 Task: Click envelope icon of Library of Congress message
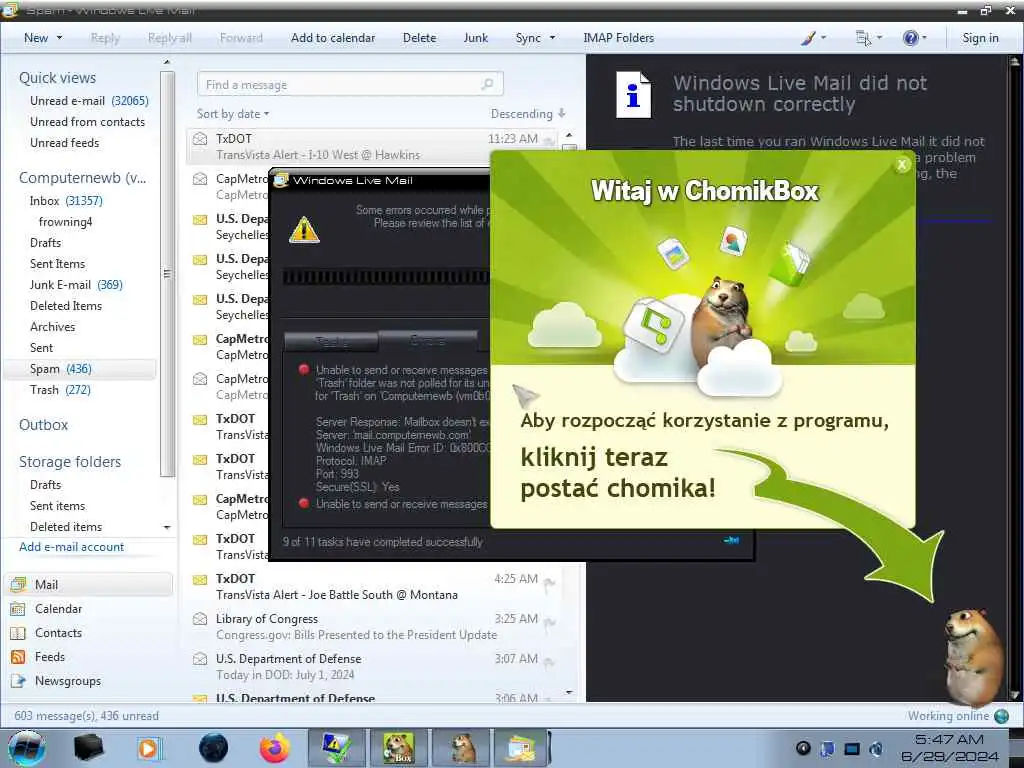pyautogui.click(x=200, y=618)
